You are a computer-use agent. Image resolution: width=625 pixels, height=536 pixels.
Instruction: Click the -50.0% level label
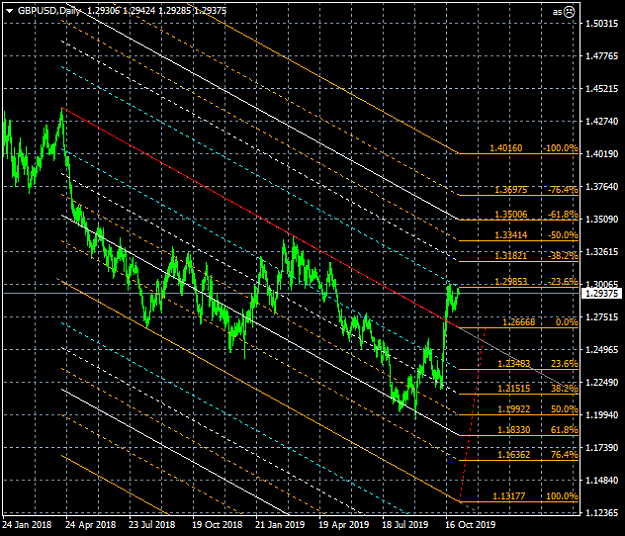click(x=563, y=235)
